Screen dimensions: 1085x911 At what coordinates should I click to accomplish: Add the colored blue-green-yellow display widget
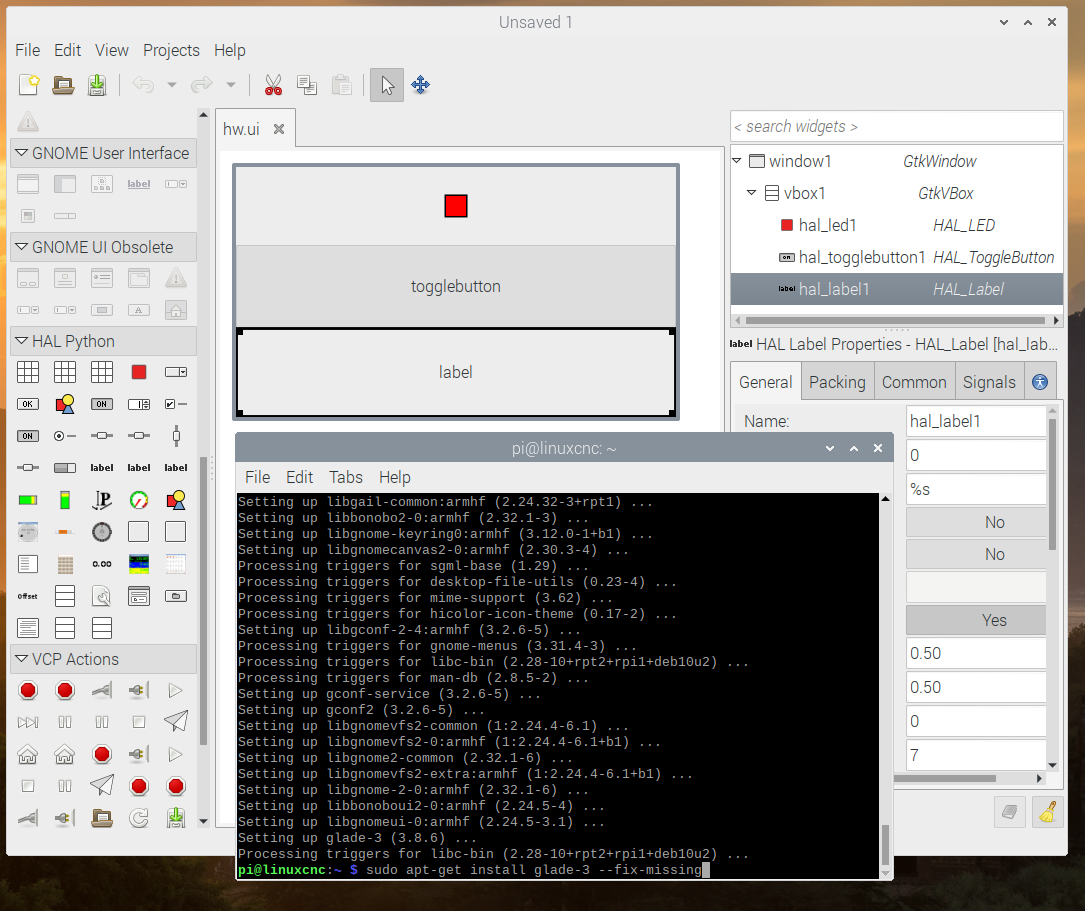click(139, 564)
